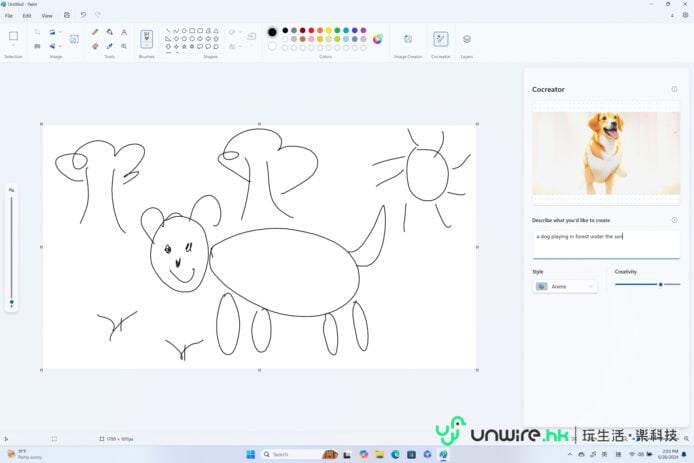Click the Undo button

[x=83, y=15]
